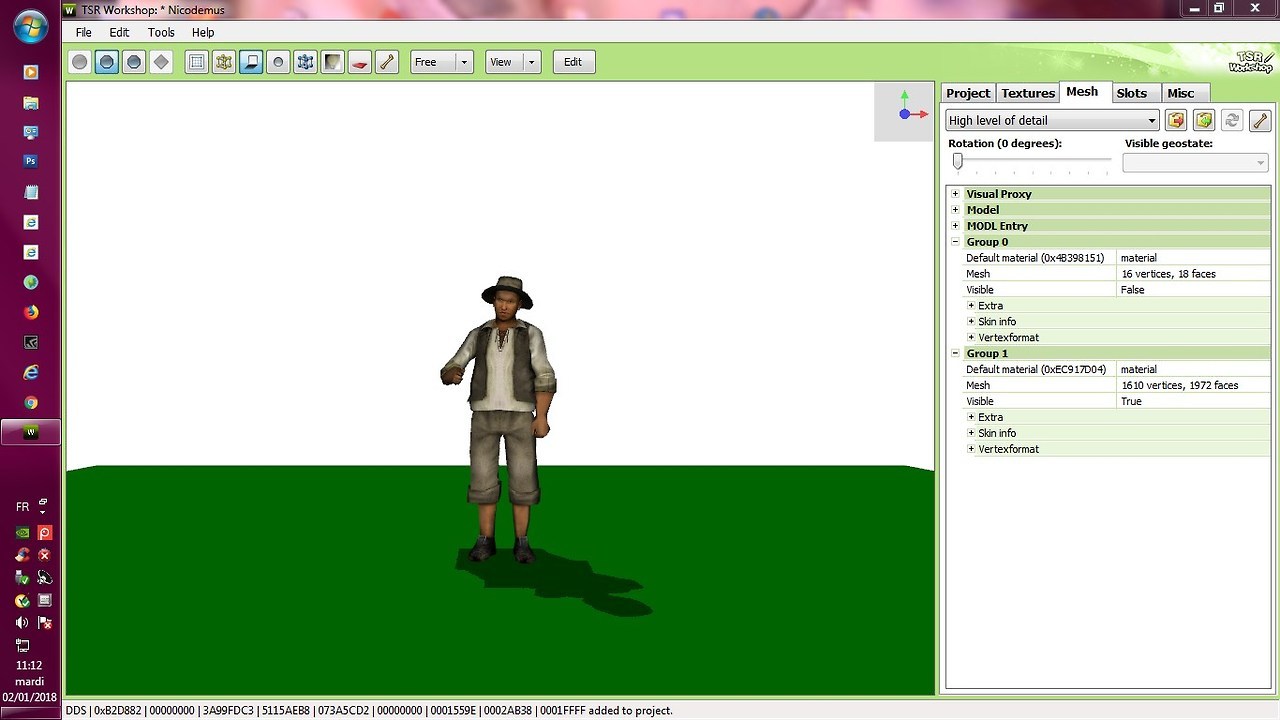Click the grid square toolbar icon
1280x720 pixels.
197,62
